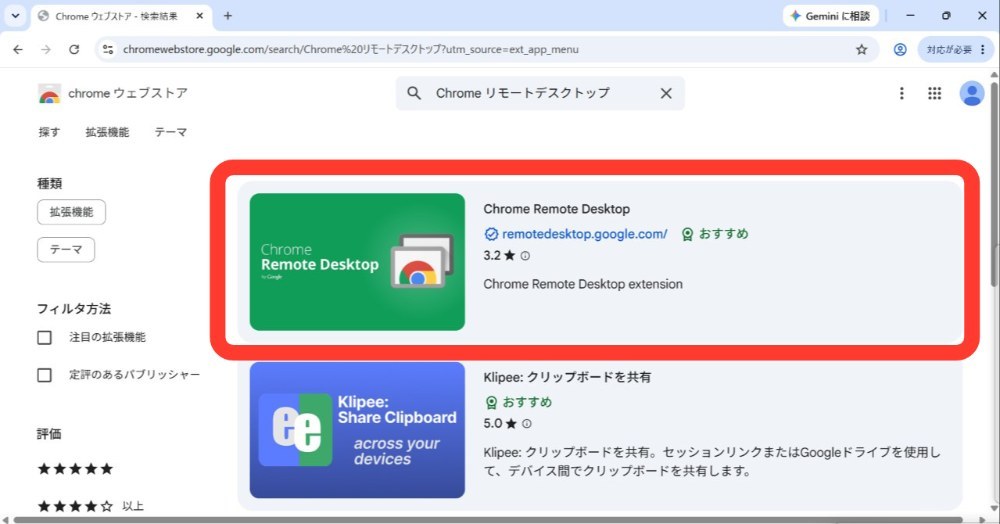This screenshot has width=1000, height=524.
Task: Click the address bar URL
Action: coord(351,50)
